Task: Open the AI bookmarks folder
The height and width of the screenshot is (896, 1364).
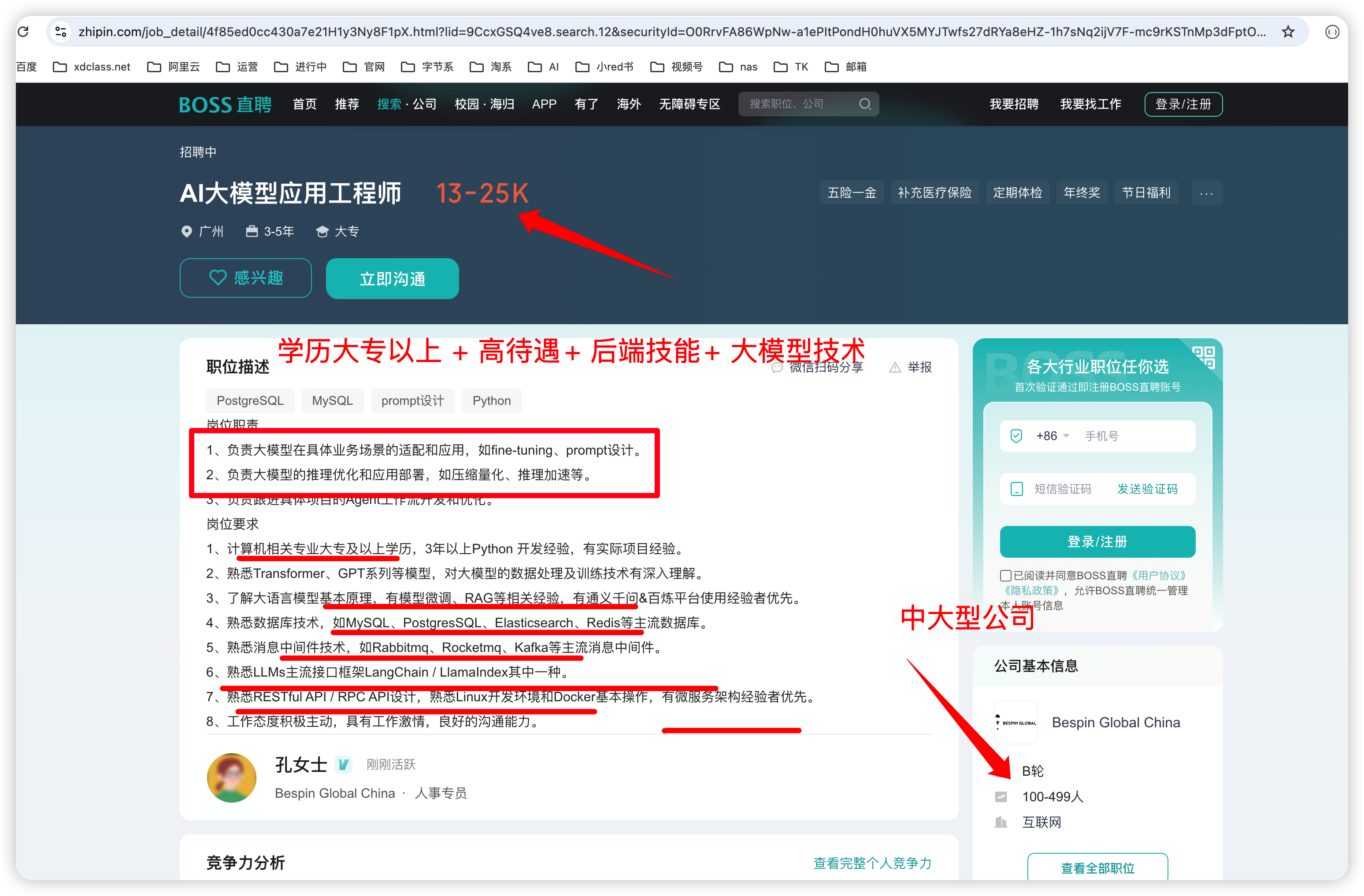Action: tap(543, 67)
